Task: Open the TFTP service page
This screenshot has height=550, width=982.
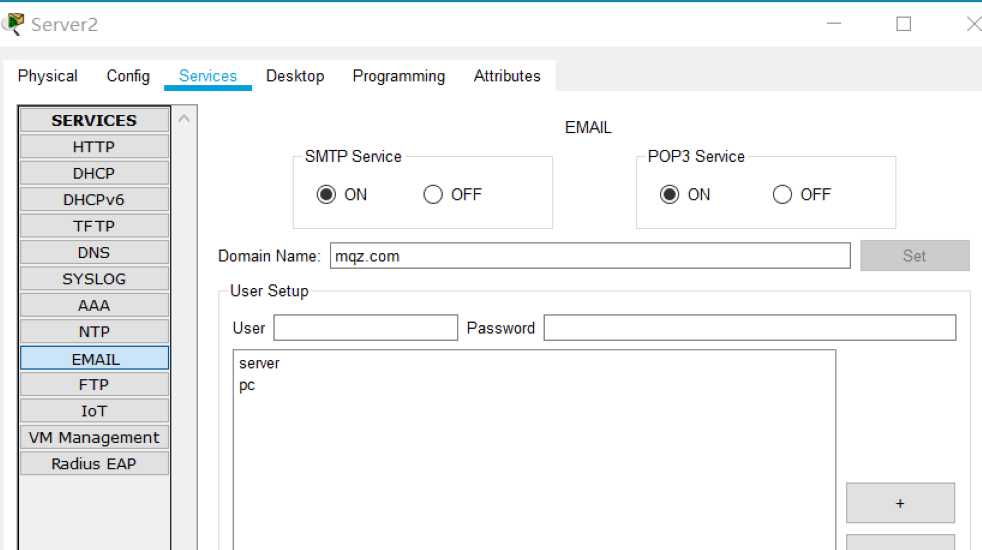Action: (95, 226)
